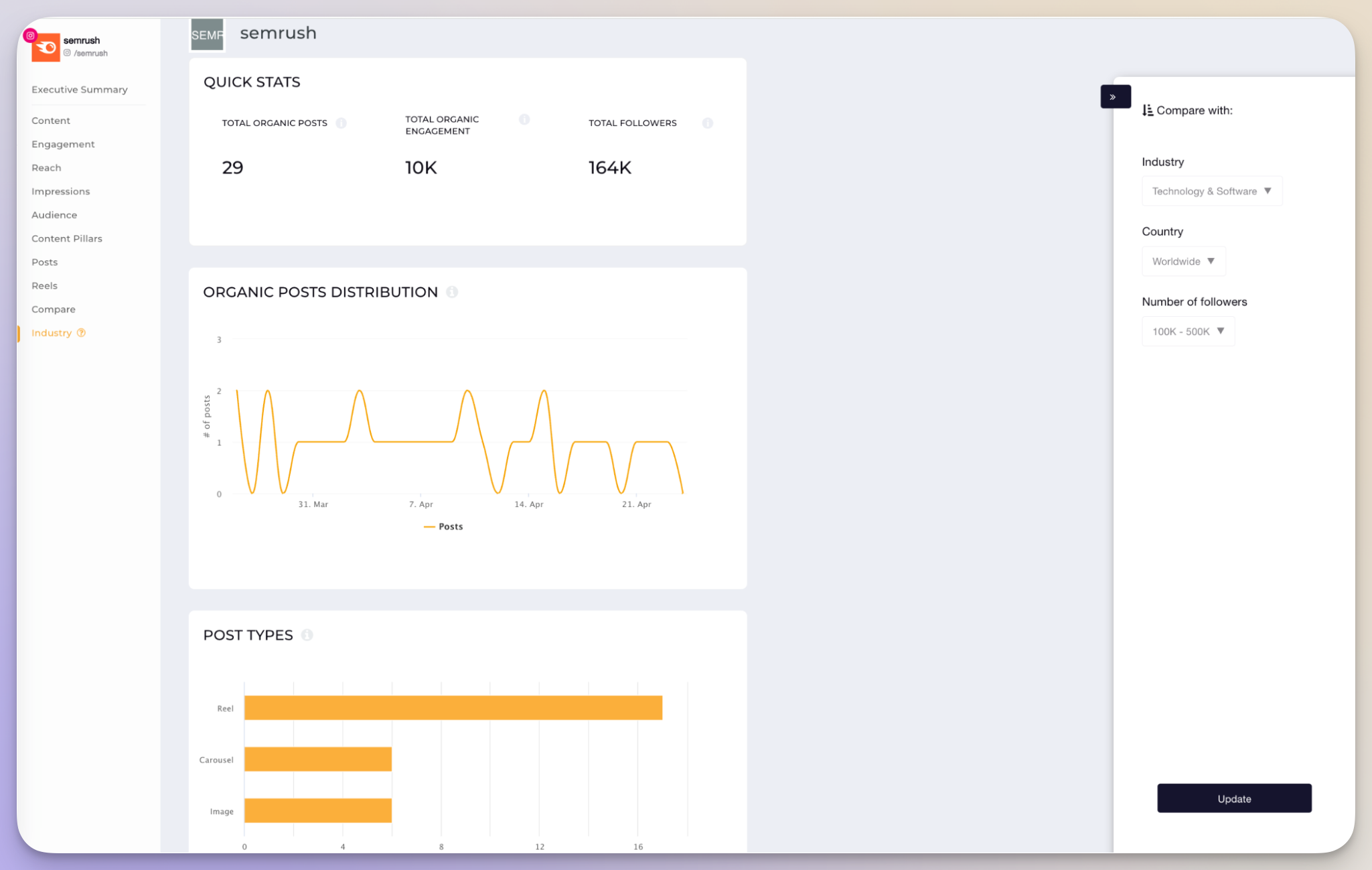
Task: Open the Compare section
Action: tap(54, 309)
